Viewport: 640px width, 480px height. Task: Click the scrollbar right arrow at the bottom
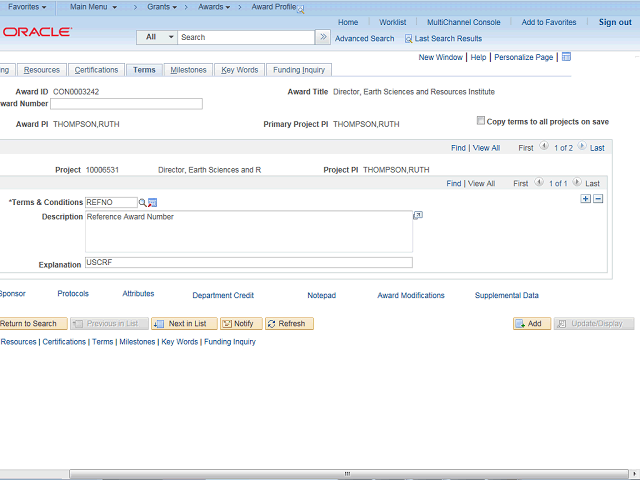coord(634,474)
